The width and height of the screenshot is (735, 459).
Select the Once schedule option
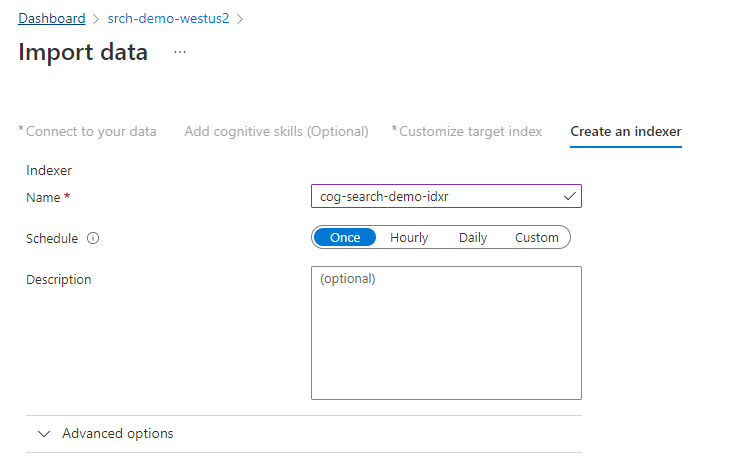click(345, 238)
